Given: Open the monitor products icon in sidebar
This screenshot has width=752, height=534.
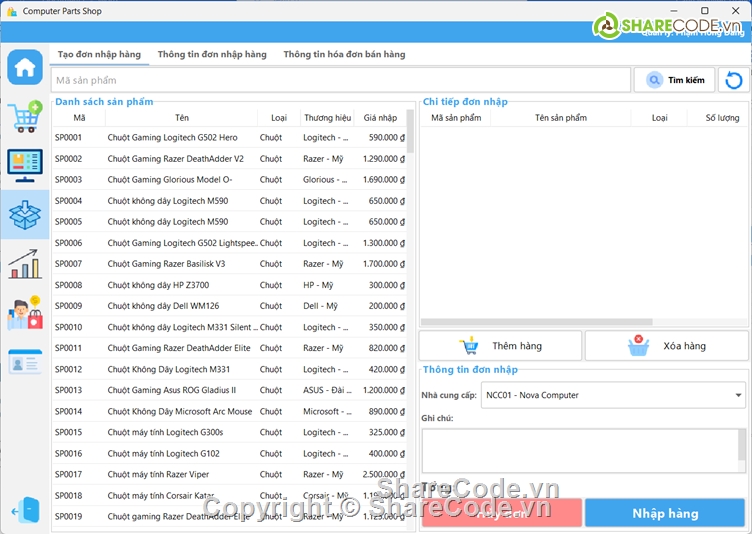Looking at the screenshot, I should [x=25, y=166].
